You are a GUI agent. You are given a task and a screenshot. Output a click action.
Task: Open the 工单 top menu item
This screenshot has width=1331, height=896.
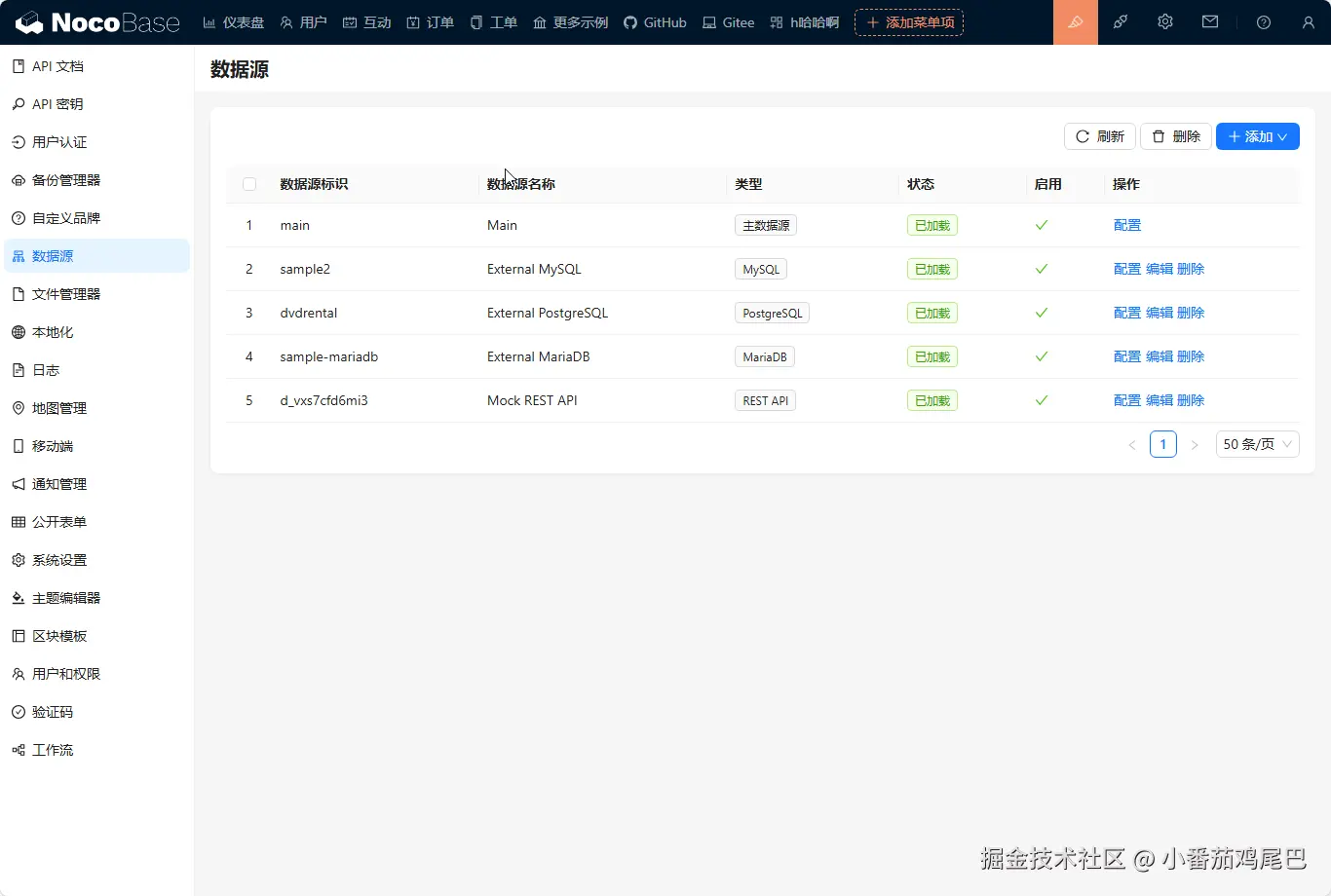coord(494,22)
